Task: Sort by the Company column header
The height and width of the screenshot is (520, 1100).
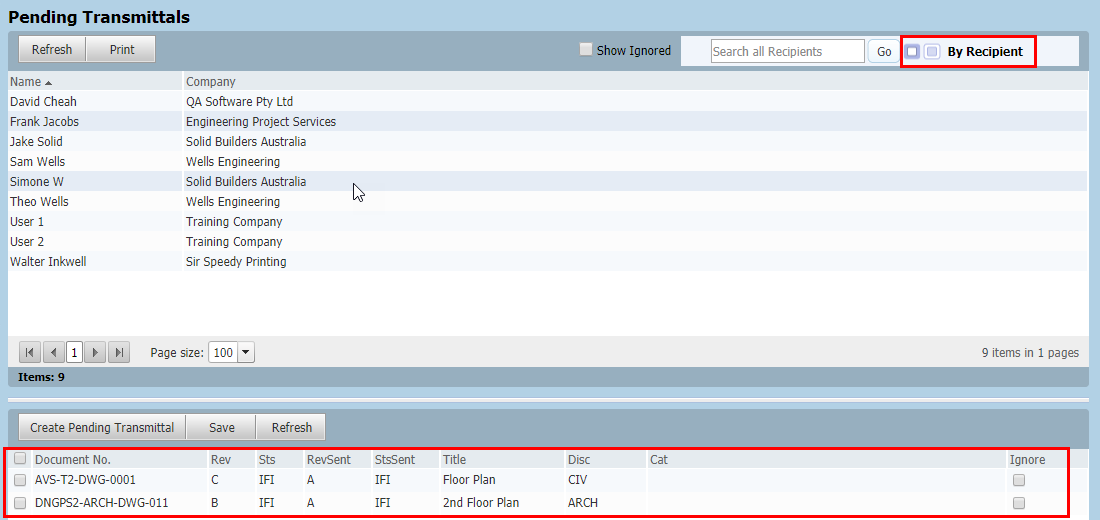Action: point(211,81)
